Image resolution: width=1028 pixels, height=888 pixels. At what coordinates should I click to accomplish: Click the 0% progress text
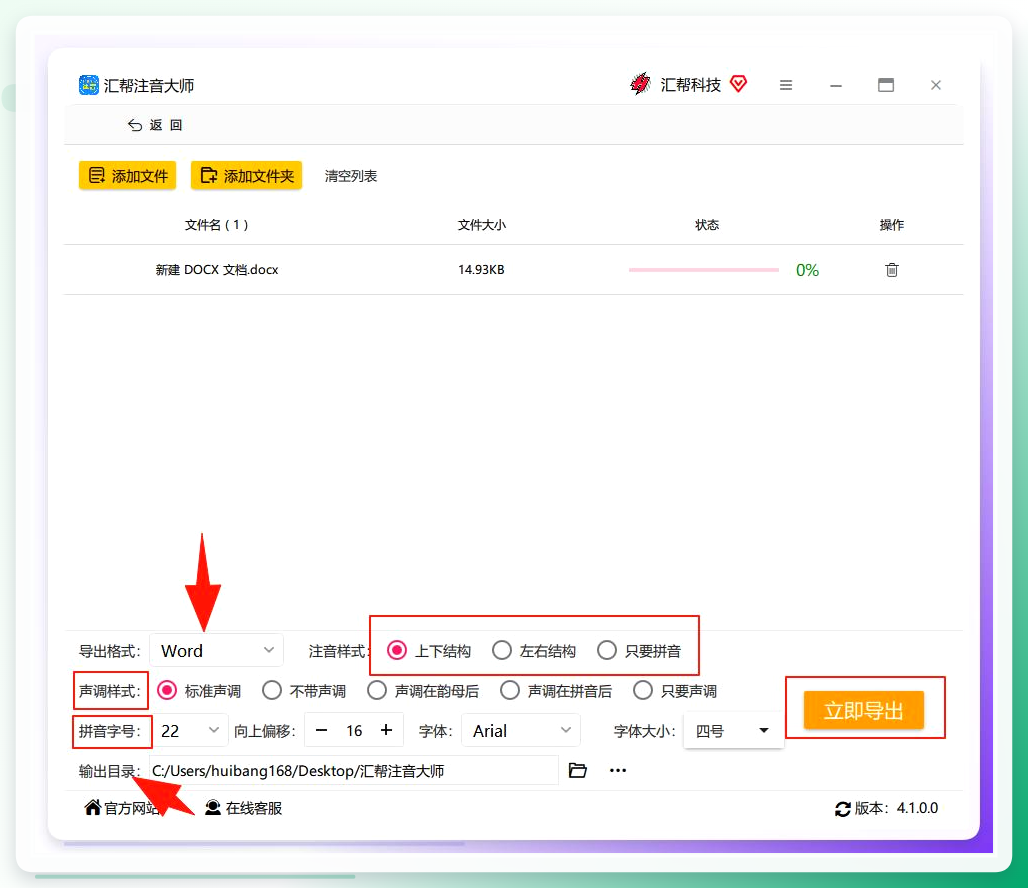click(x=807, y=270)
